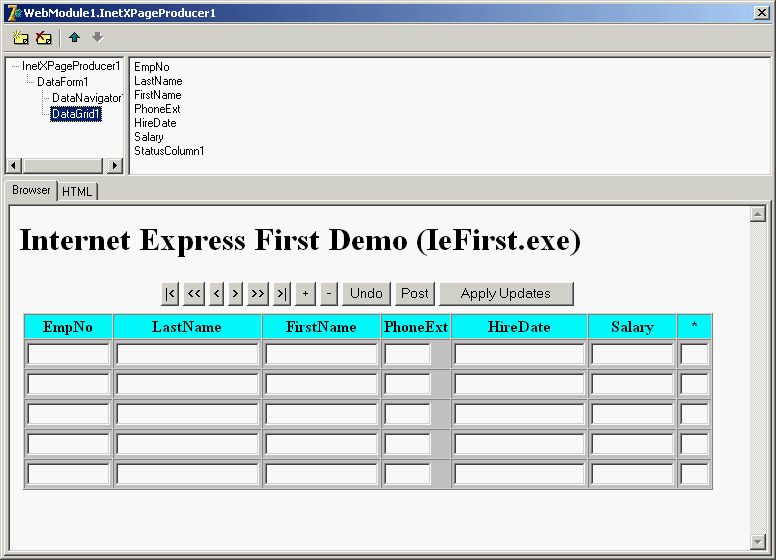Switch to the Browser tab

(x=31, y=190)
